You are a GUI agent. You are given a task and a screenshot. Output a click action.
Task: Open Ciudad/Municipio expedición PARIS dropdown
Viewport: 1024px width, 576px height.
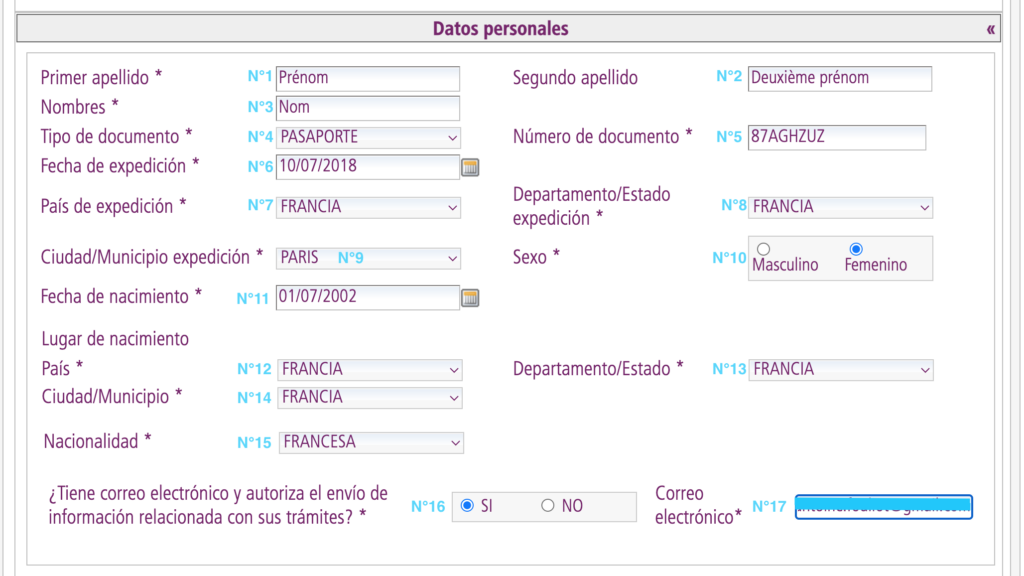368,258
